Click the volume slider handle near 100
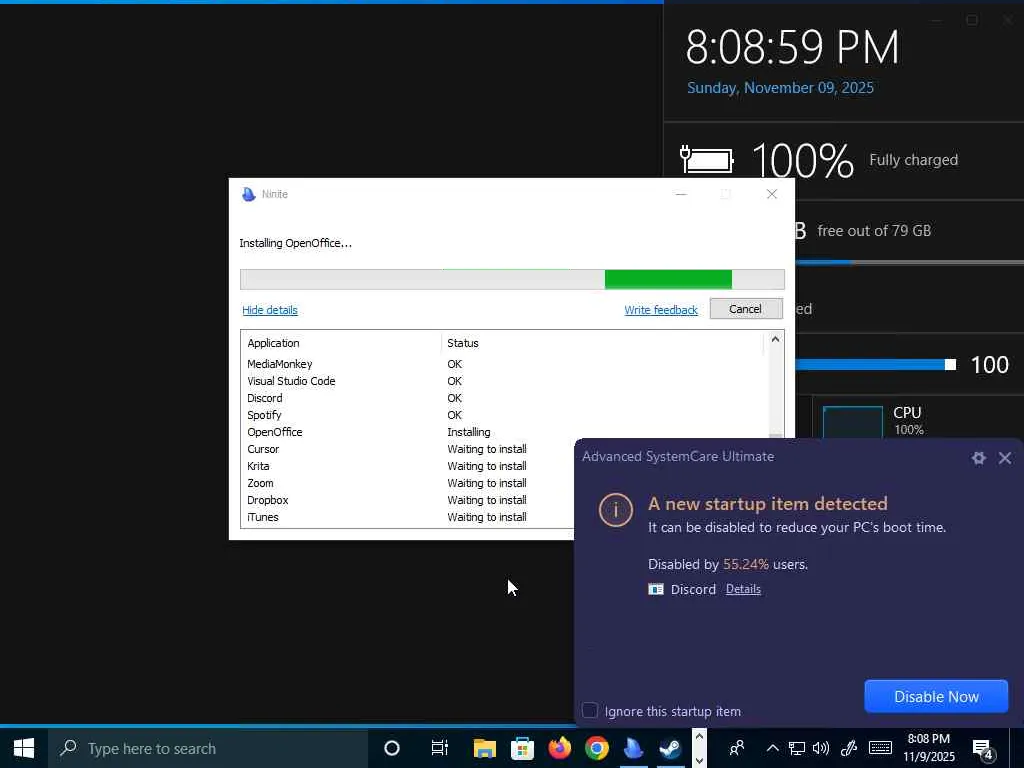 tap(950, 364)
